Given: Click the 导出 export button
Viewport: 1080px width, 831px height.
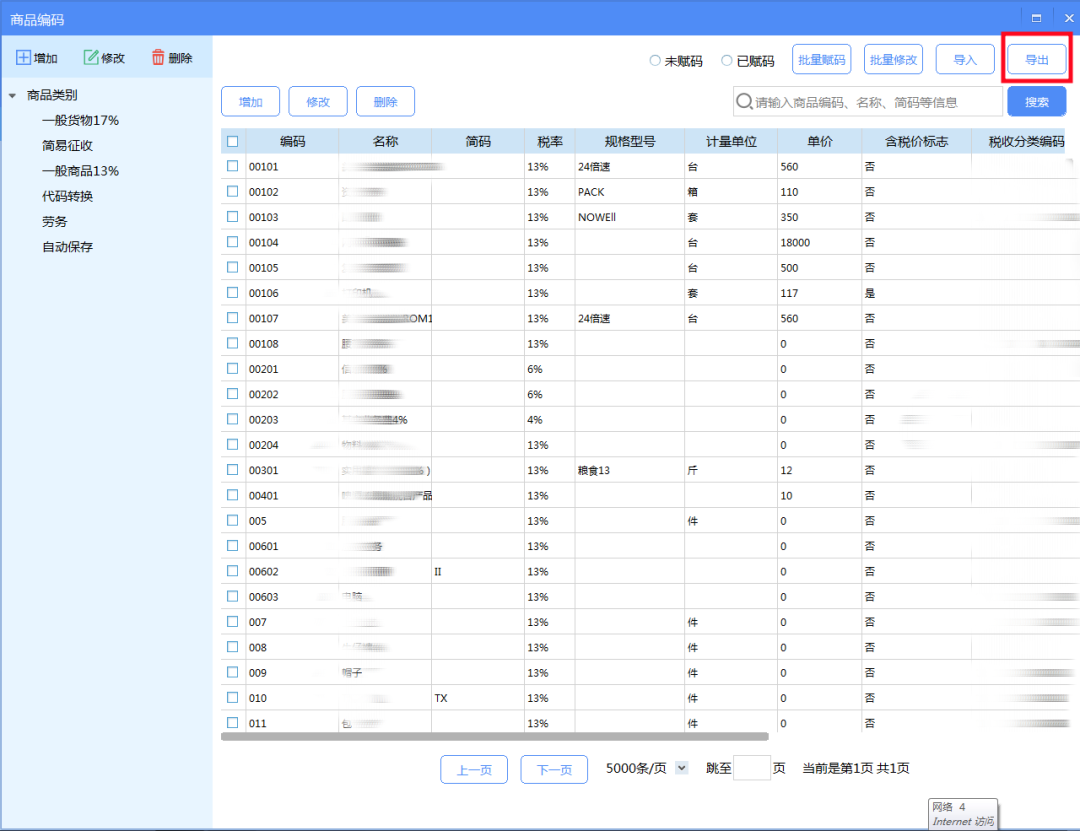Looking at the screenshot, I should click(x=1037, y=59).
